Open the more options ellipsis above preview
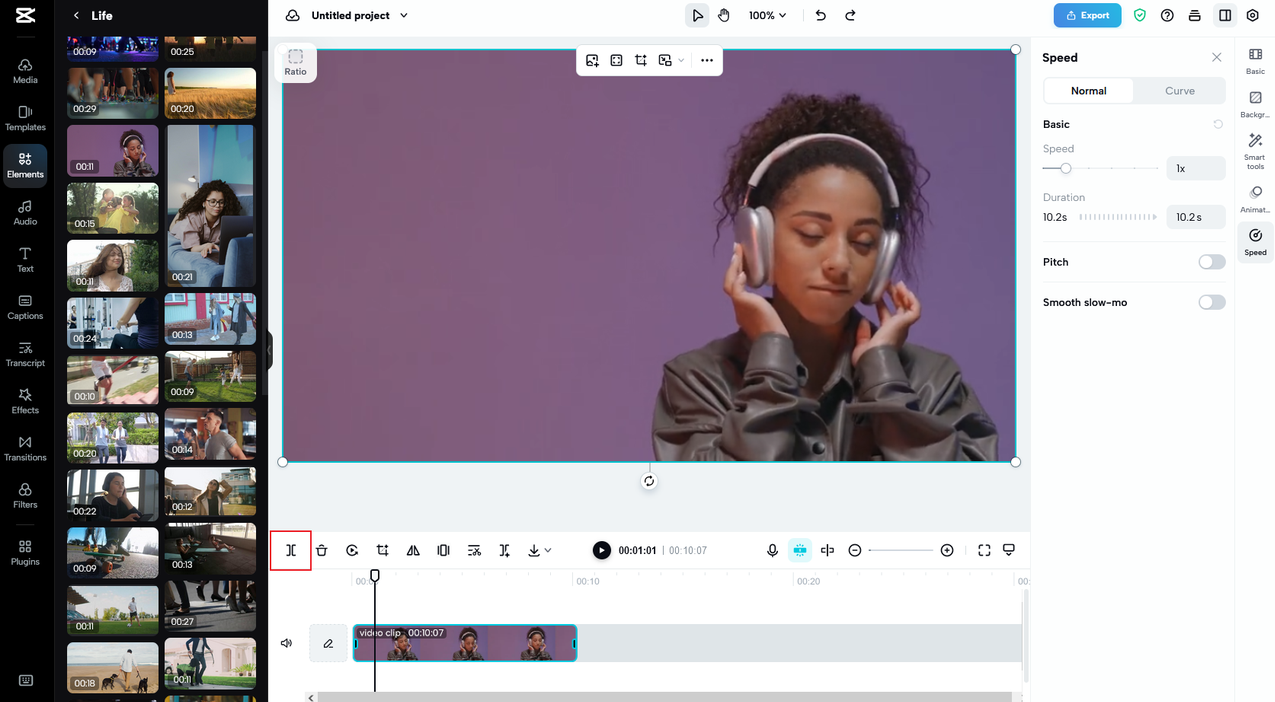The height and width of the screenshot is (702, 1275). point(707,60)
